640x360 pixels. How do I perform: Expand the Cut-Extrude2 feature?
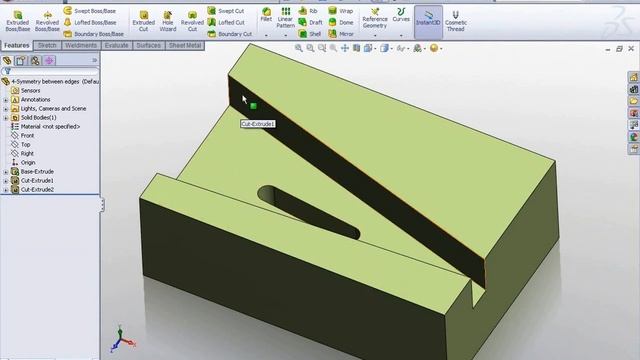coord(6,190)
